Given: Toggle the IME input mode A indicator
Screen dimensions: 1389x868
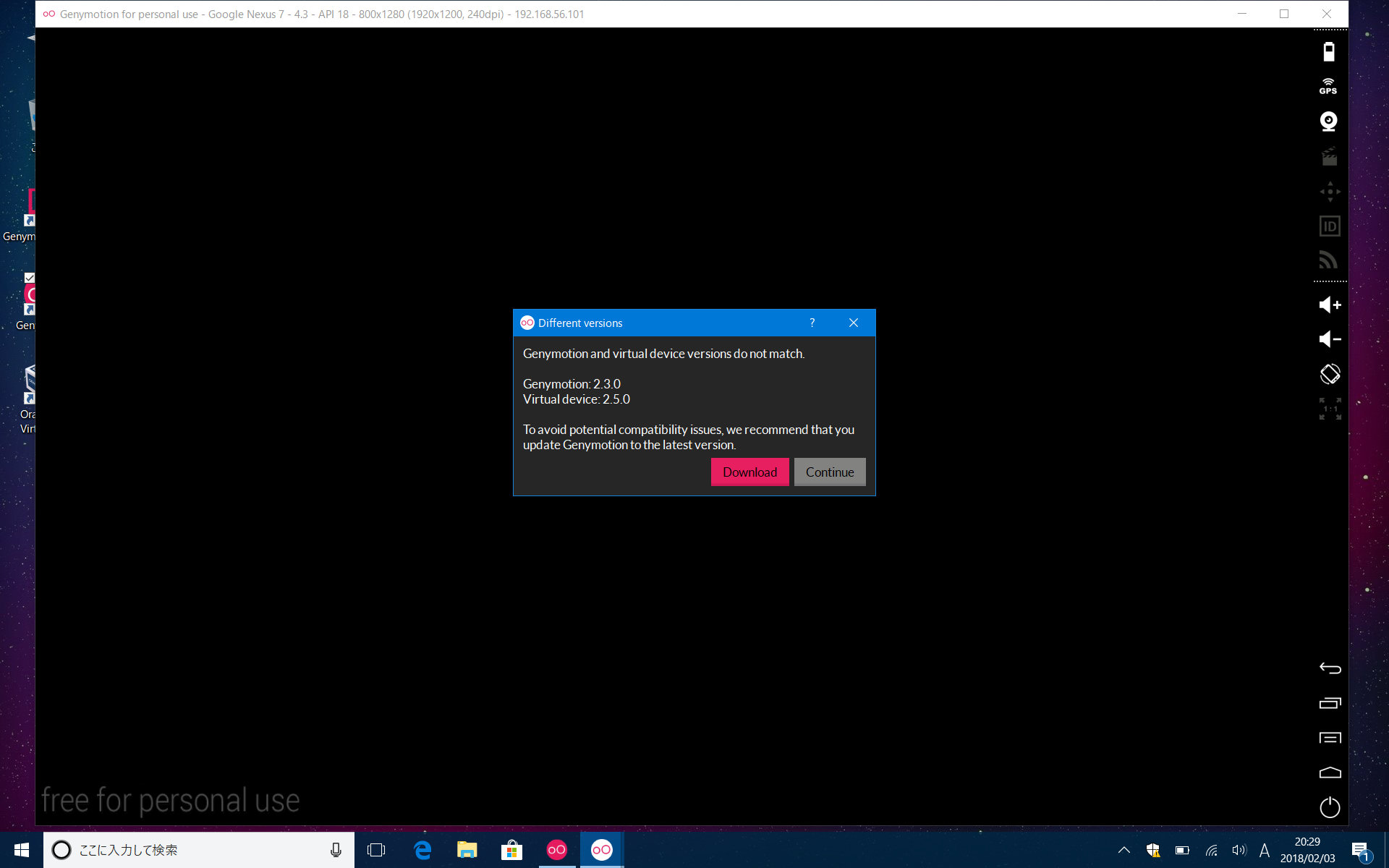Looking at the screenshot, I should (x=1265, y=850).
